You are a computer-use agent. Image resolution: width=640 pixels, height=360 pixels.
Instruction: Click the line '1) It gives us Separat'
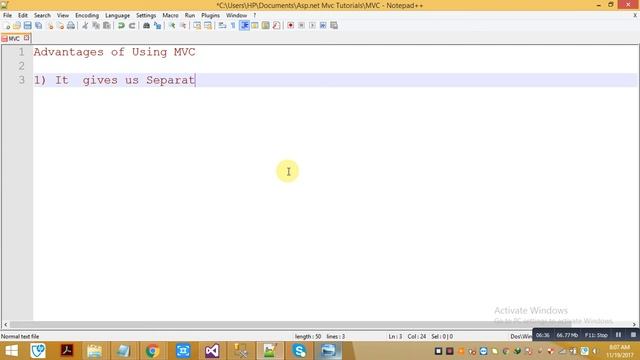tap(114, 80)
